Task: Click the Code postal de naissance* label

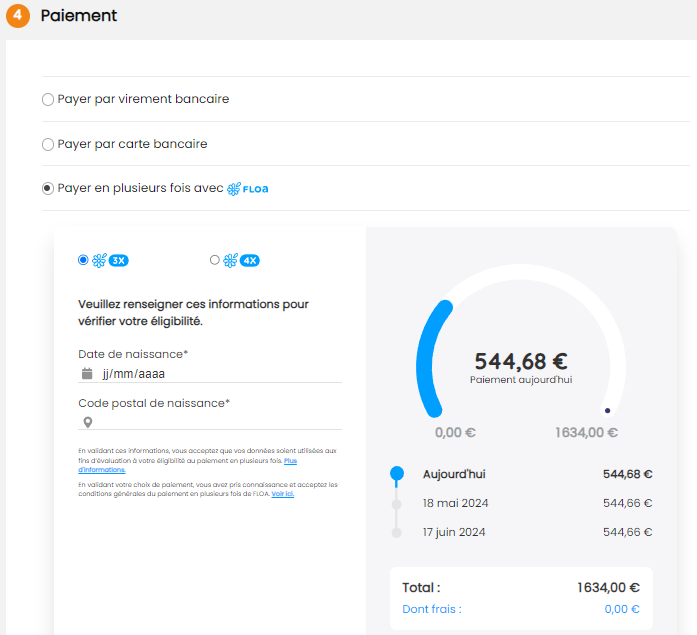Action: click(154, 403)
